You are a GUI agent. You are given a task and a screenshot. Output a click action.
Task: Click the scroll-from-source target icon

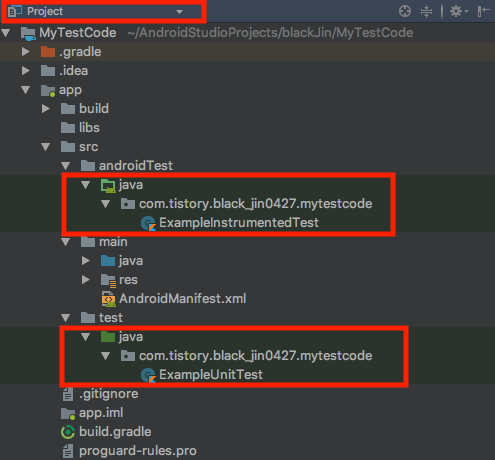click(x=405, y=11)
